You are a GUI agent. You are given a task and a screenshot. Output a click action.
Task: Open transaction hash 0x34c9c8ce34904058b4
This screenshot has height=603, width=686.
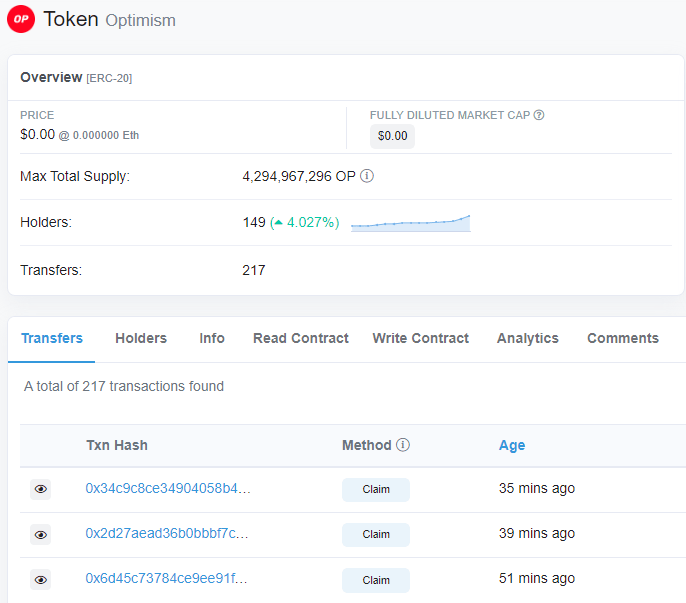pos(168,488)
